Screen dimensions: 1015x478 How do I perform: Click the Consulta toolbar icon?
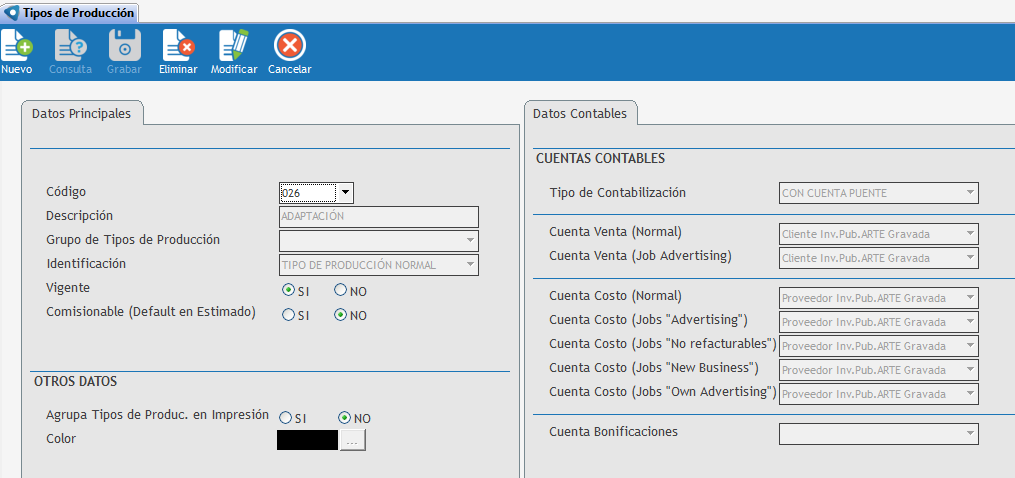pos(70,46)
